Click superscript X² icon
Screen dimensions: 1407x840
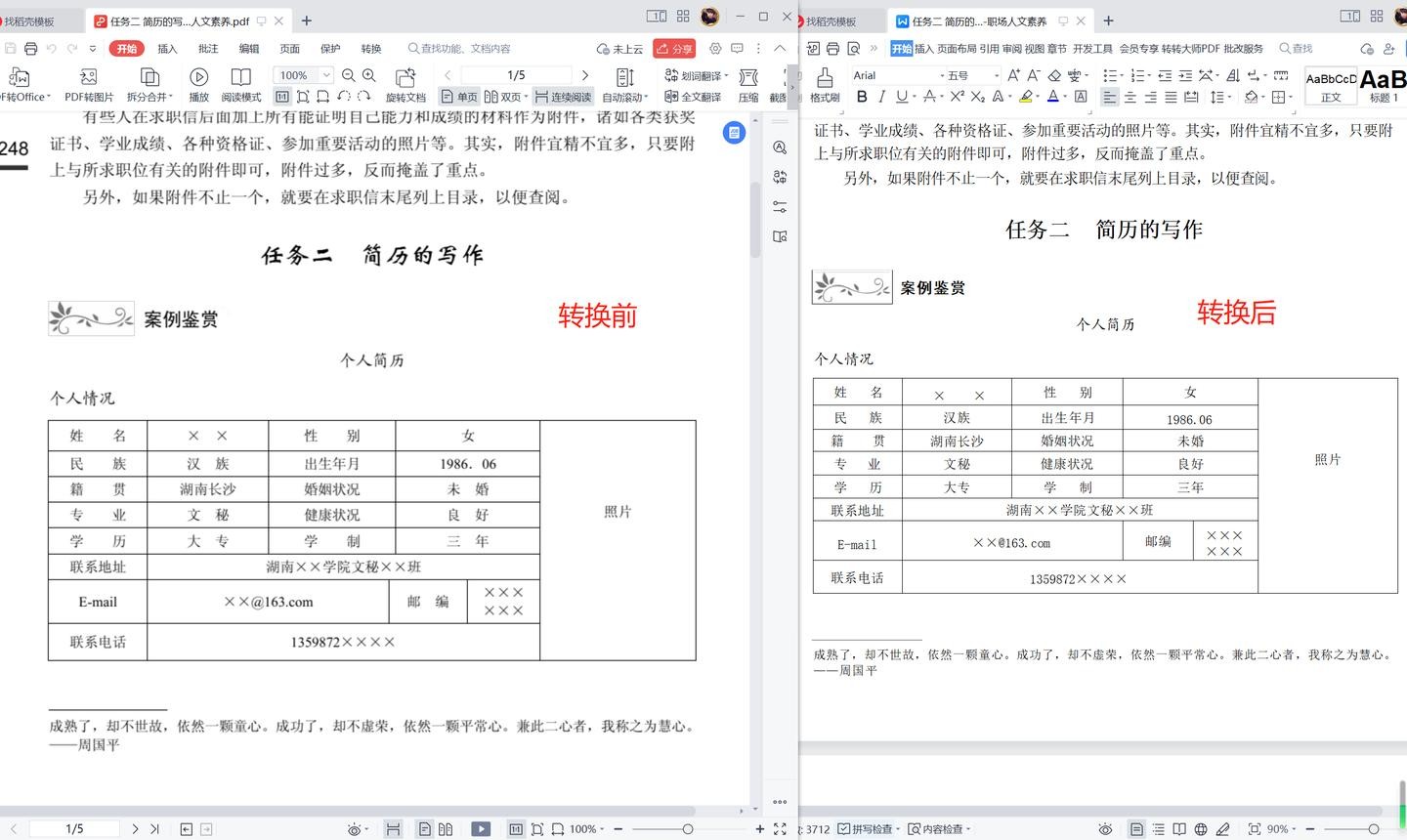tap(957, 97)
